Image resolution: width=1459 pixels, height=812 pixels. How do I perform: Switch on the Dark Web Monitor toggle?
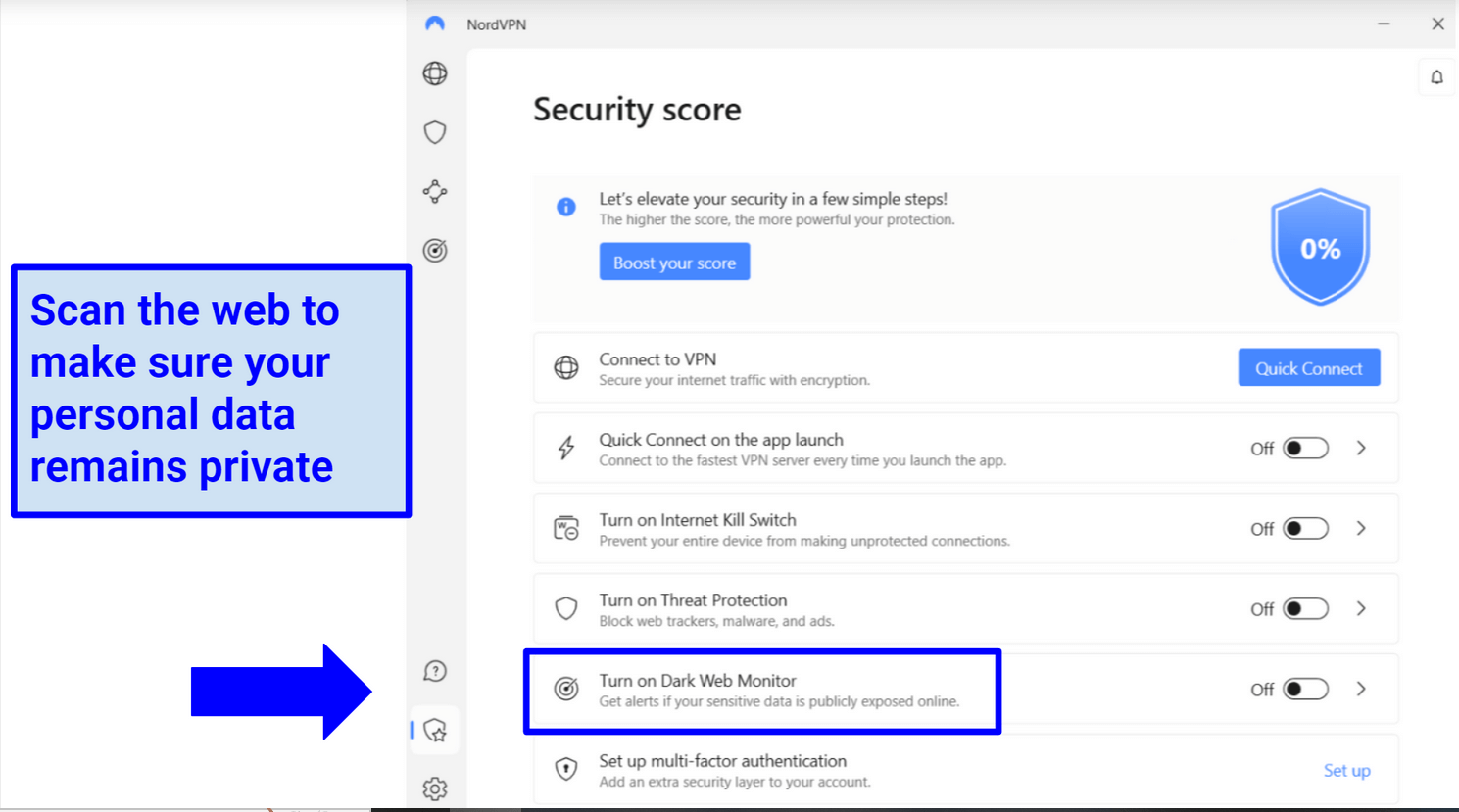coord(1305,689)
